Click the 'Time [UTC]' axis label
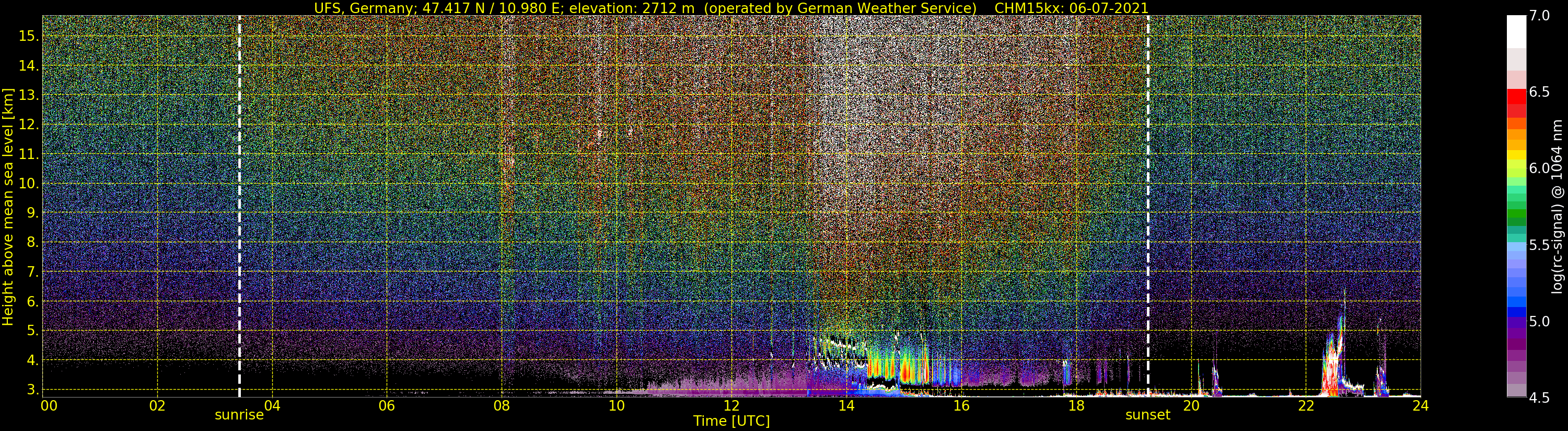The image size is (1568, 431). click(731, 421)
